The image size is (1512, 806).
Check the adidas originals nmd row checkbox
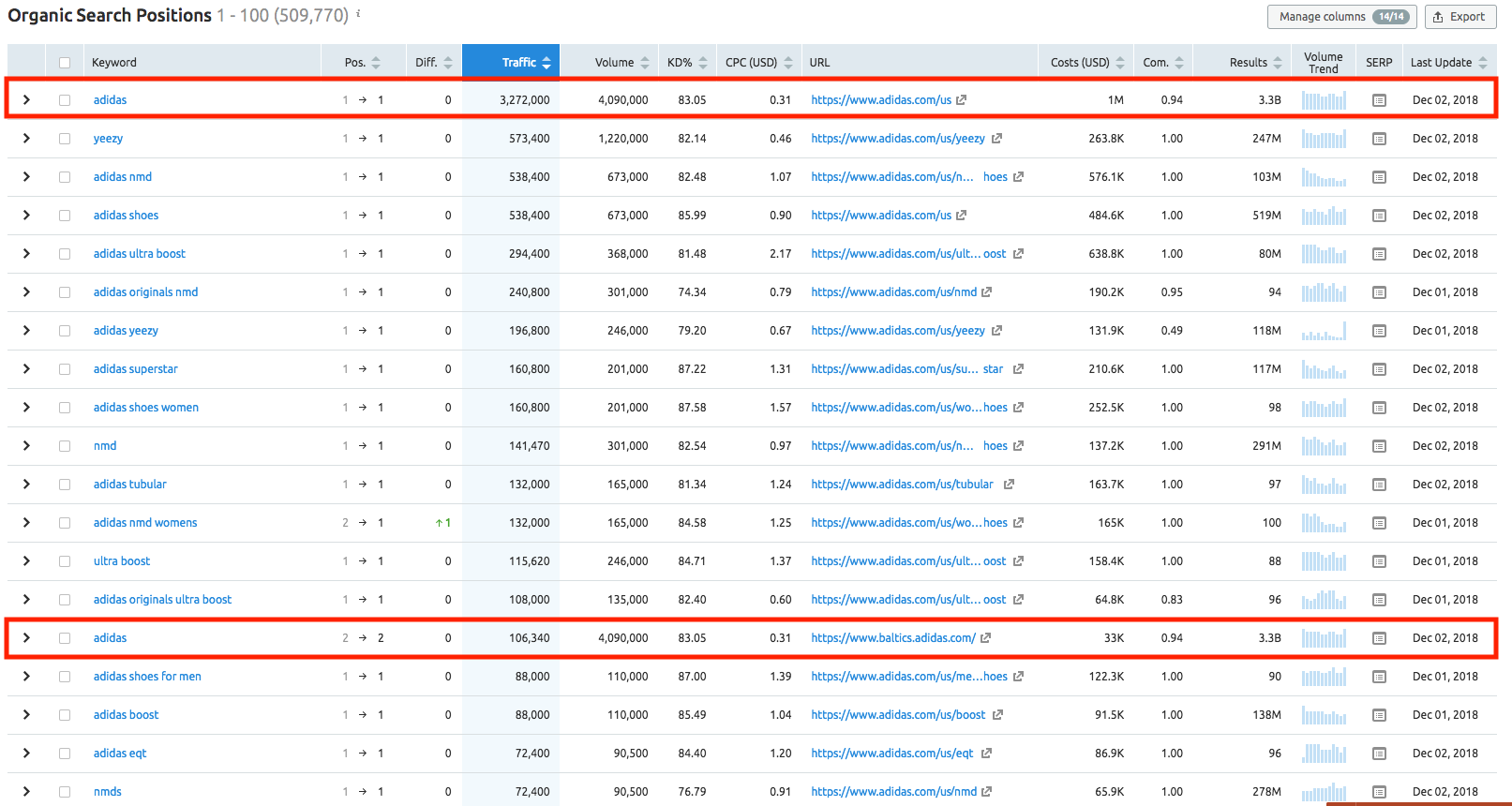click(x=65, y=292)
